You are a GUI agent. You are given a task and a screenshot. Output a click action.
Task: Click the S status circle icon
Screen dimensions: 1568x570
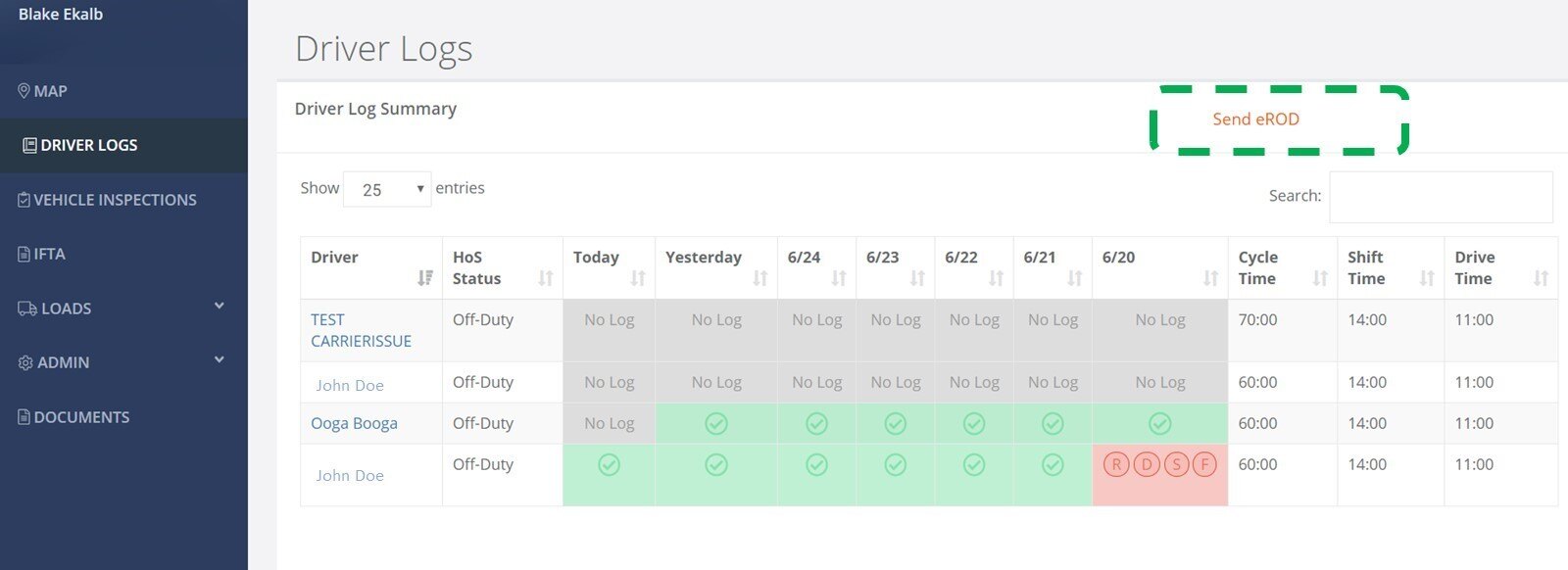click(1176, 464)
